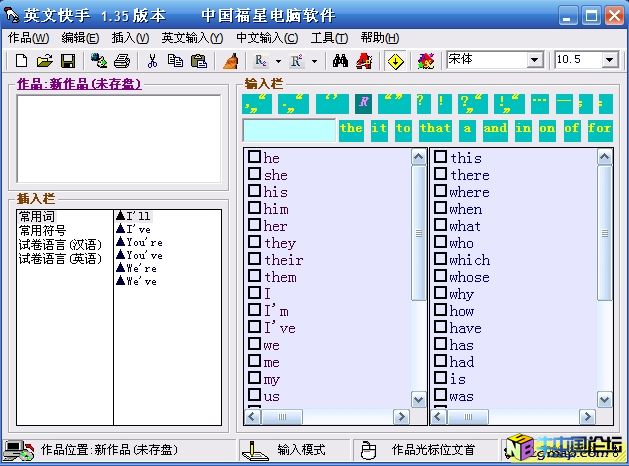629x466 pixels.
Task: Open the 中文输入(C) menu
Action: tap(267, 38)
